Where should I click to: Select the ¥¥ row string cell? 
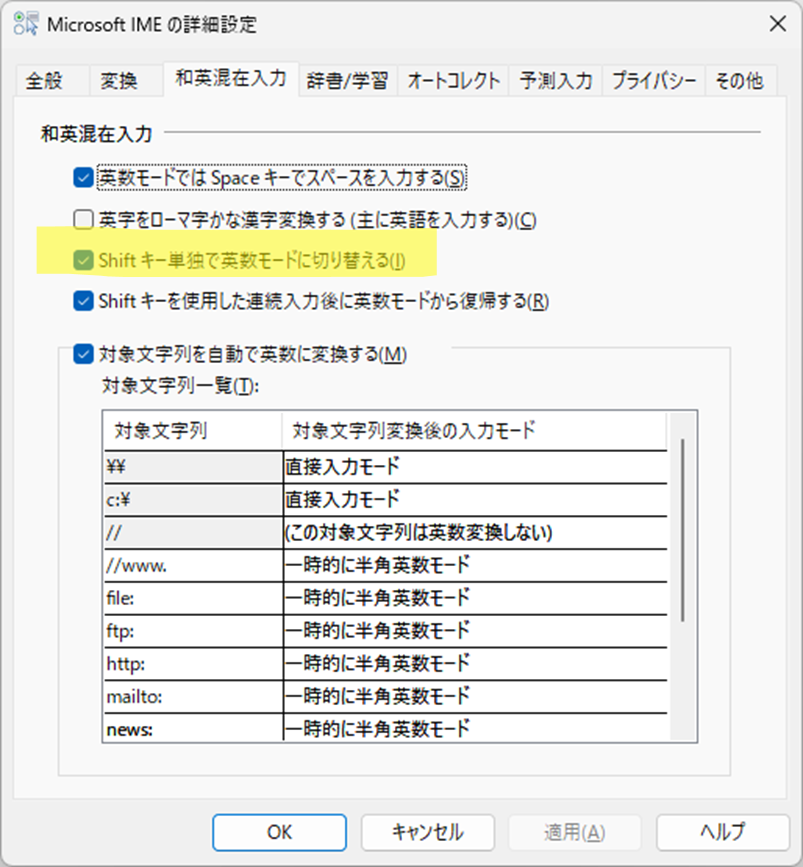coord(194,467)
